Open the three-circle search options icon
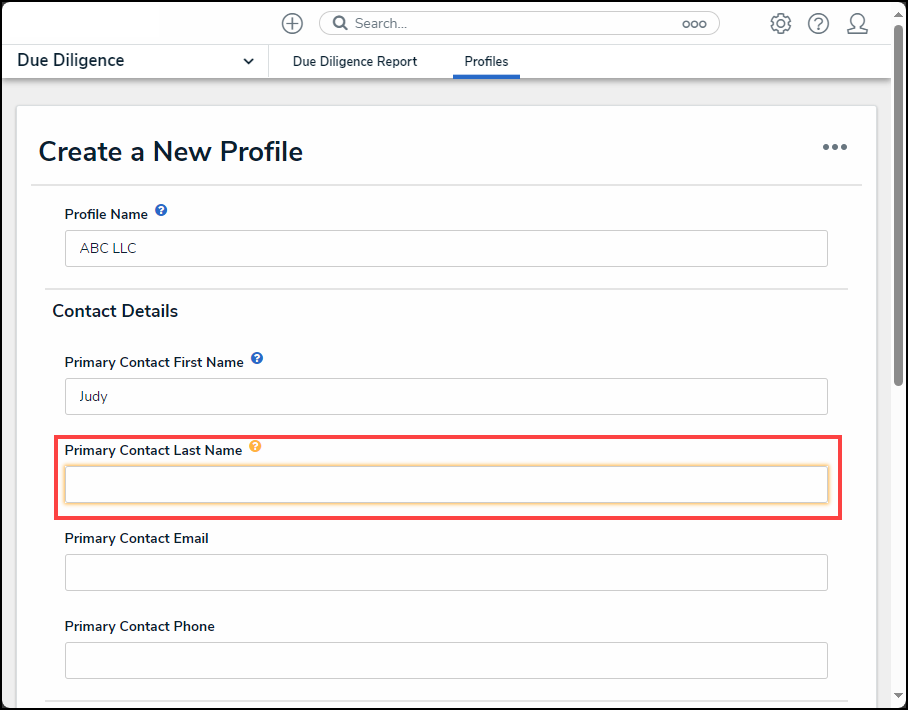 click(694, 24)
